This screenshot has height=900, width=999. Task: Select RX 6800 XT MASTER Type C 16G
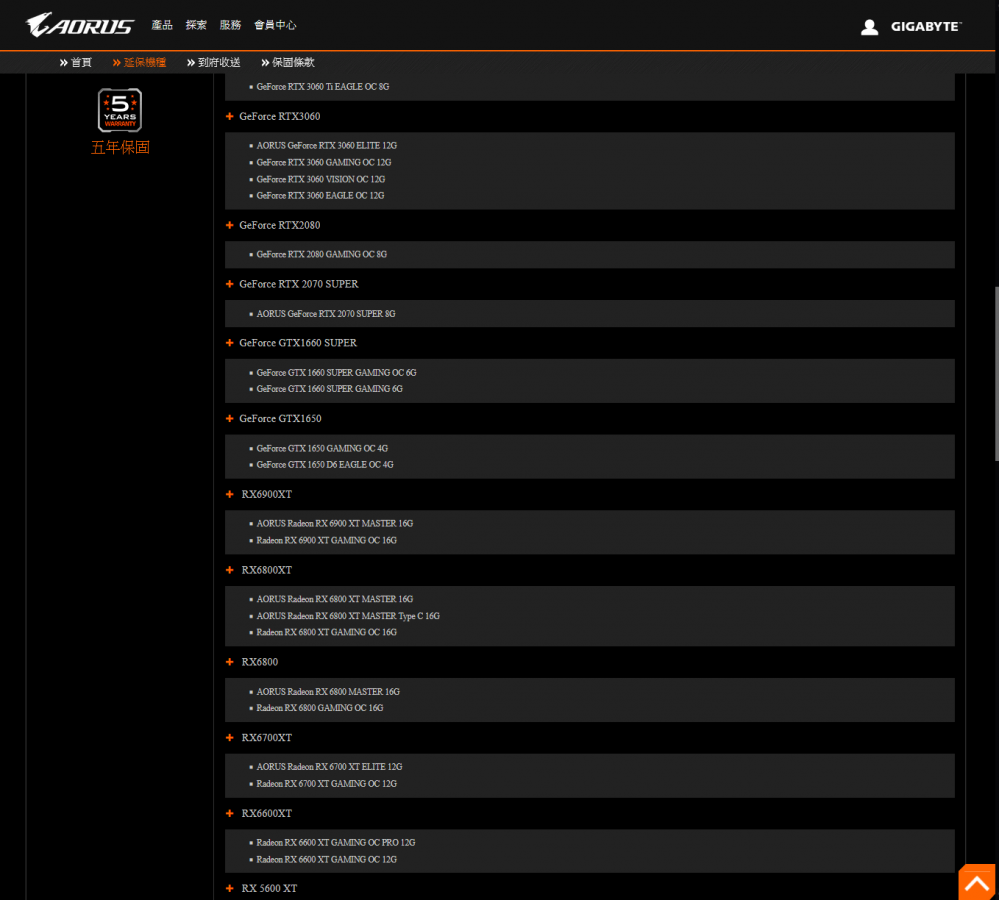click(348, 616)
